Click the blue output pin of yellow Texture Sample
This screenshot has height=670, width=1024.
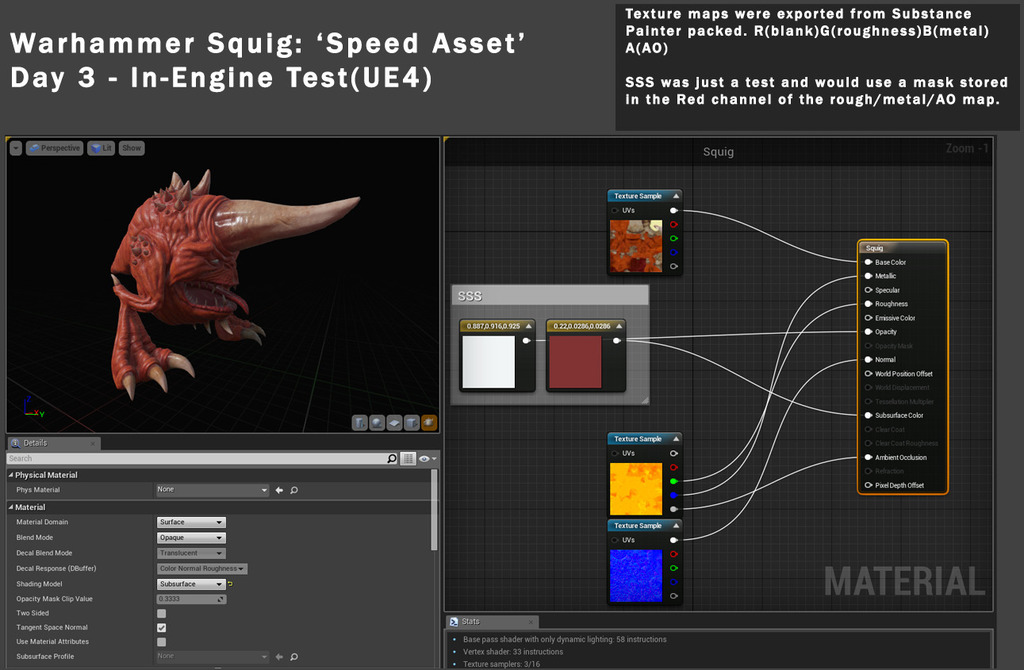click(673, 495)
